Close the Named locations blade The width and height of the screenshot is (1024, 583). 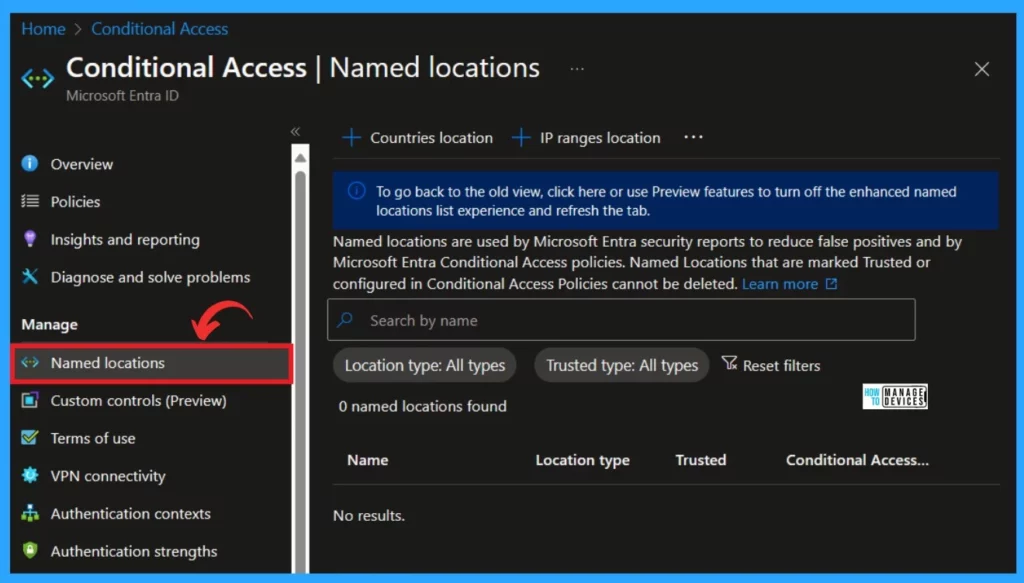coord(982,69)
